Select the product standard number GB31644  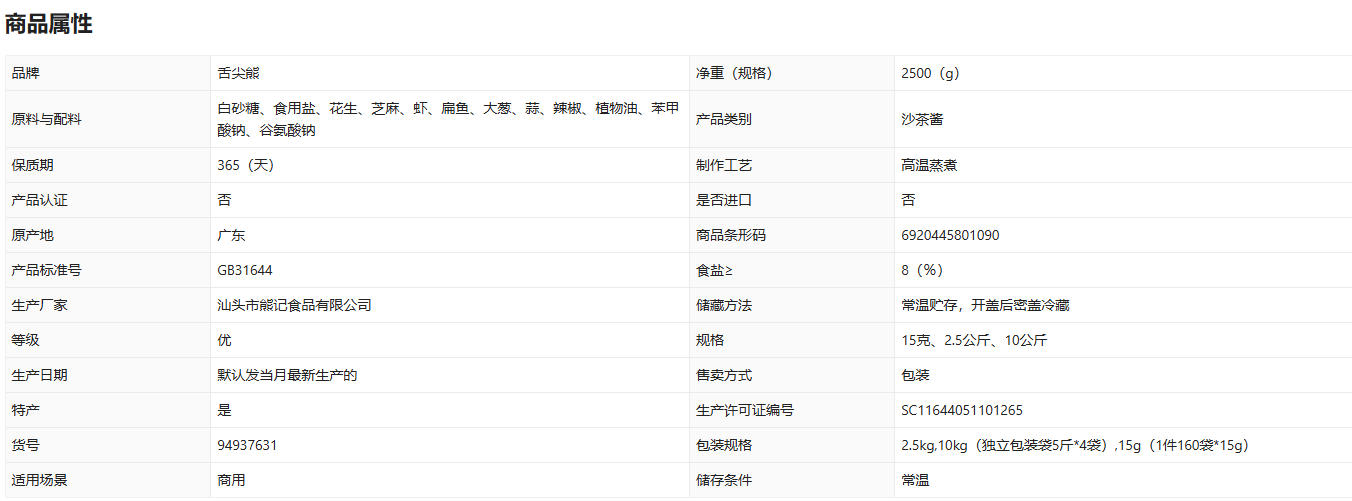(245, 270)
